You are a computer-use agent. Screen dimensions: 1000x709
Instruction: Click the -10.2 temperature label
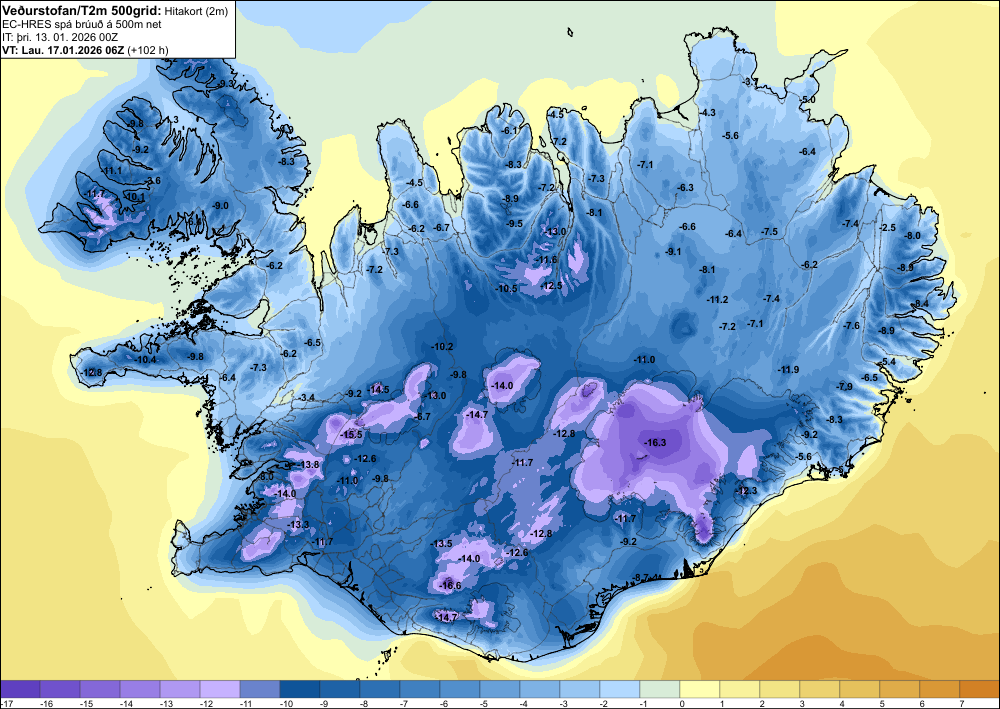(x=442, y=347)
